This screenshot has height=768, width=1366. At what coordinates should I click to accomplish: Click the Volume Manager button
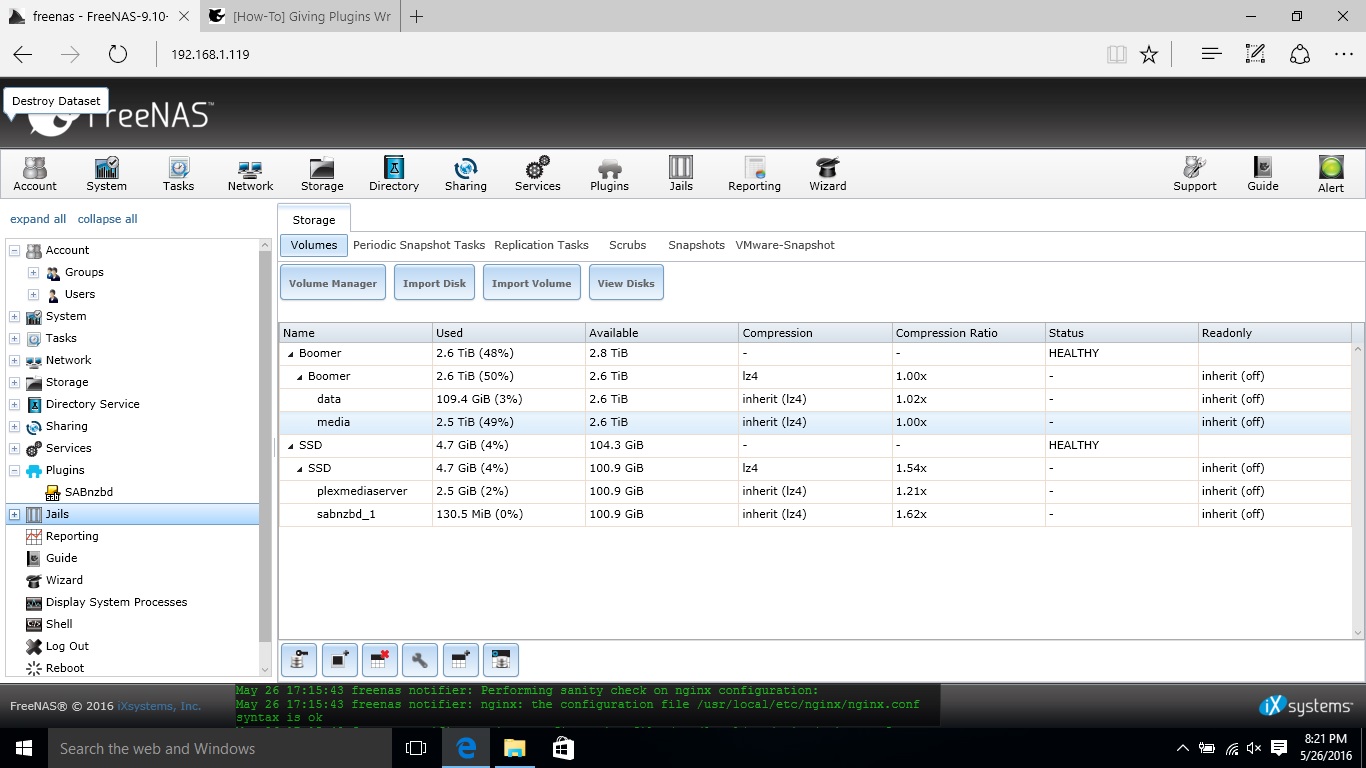coord(333,283)
